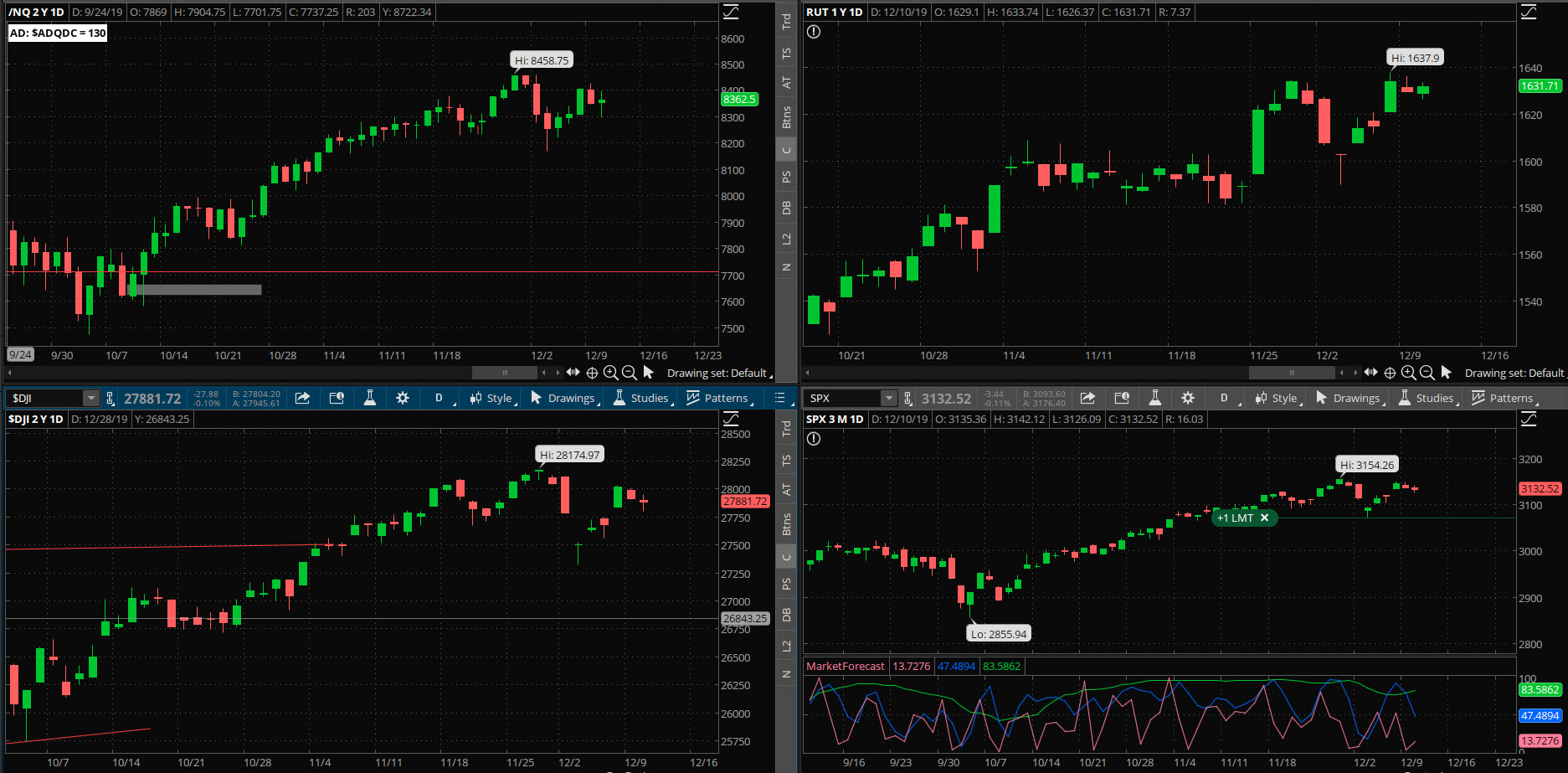Viewport: 1568px width, 773px height.
Task: Open Drawings menu in SPX toolbar
Action: 1350,398
